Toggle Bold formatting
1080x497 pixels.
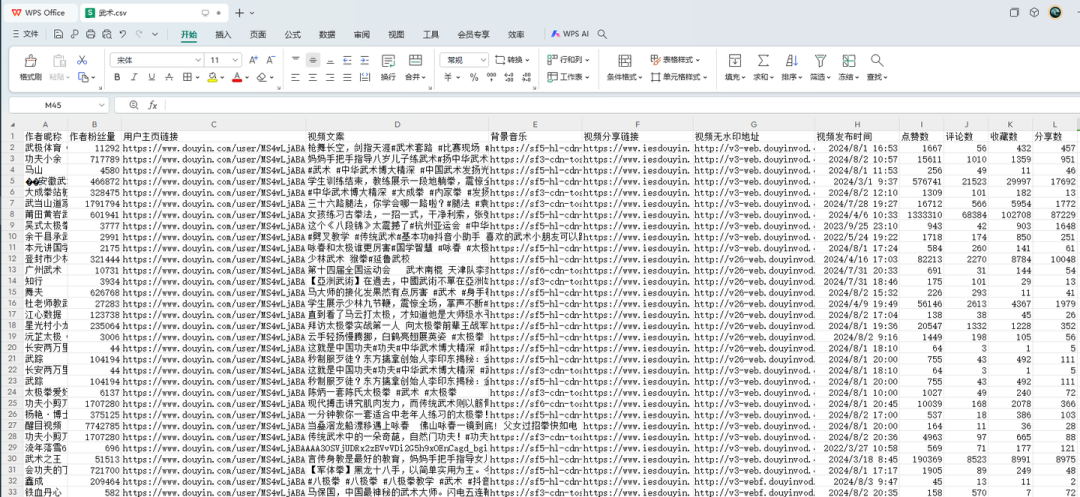pos(117,77)
